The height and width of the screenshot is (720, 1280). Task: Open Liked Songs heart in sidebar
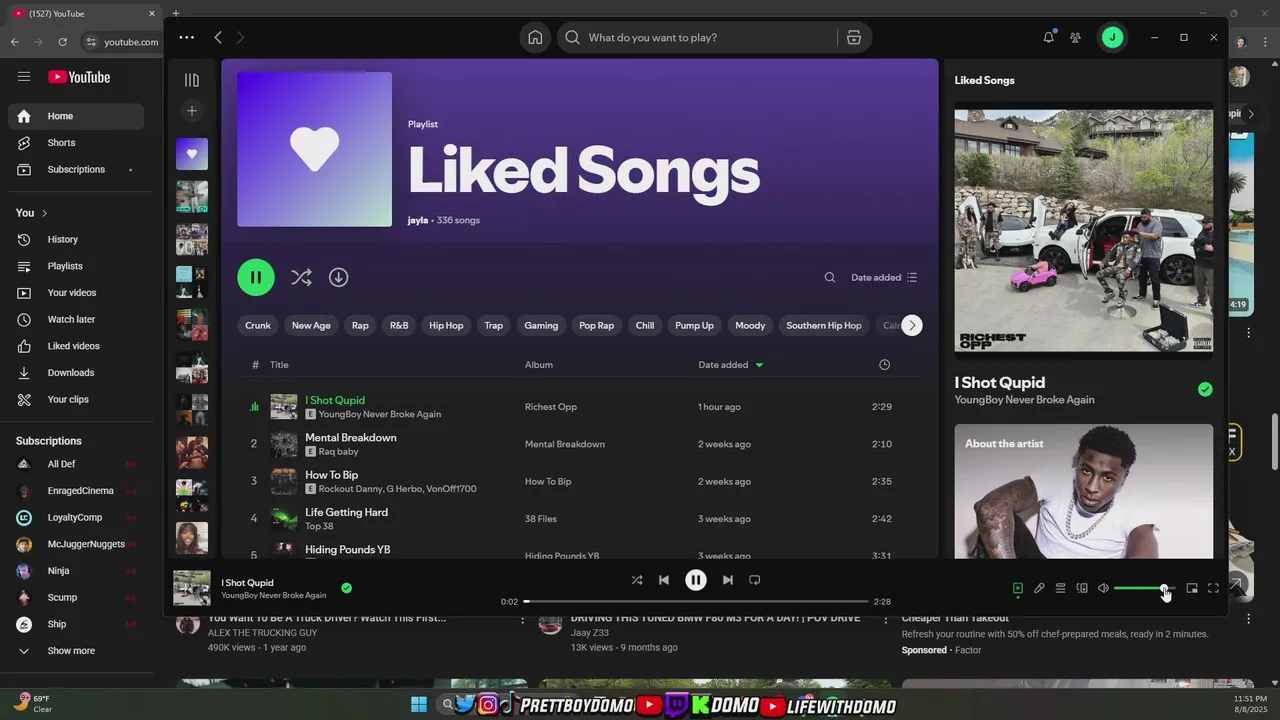click(192, 154)
